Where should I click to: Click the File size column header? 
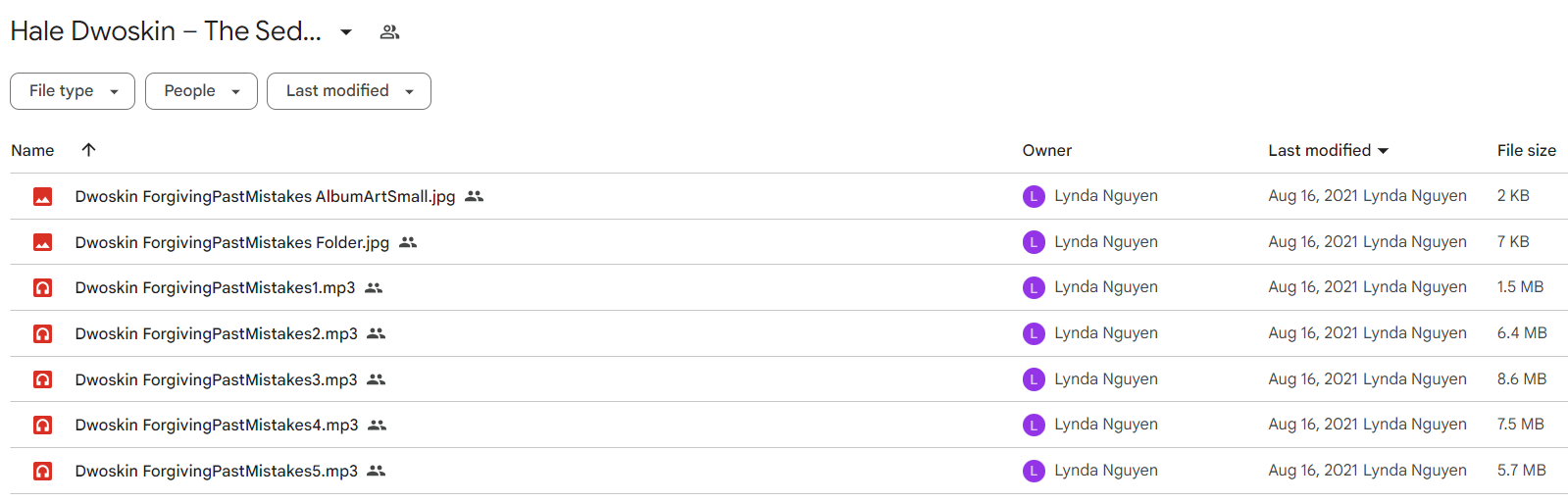click(1527, 150)
